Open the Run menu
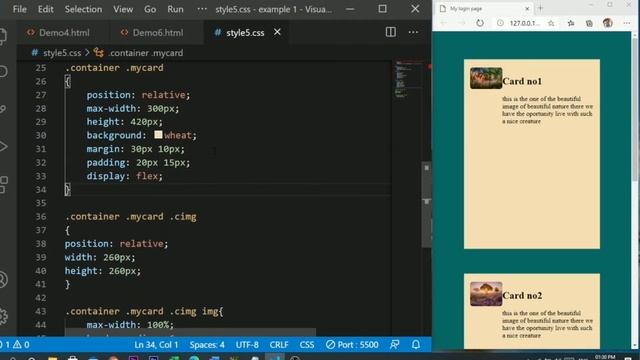 175,9
